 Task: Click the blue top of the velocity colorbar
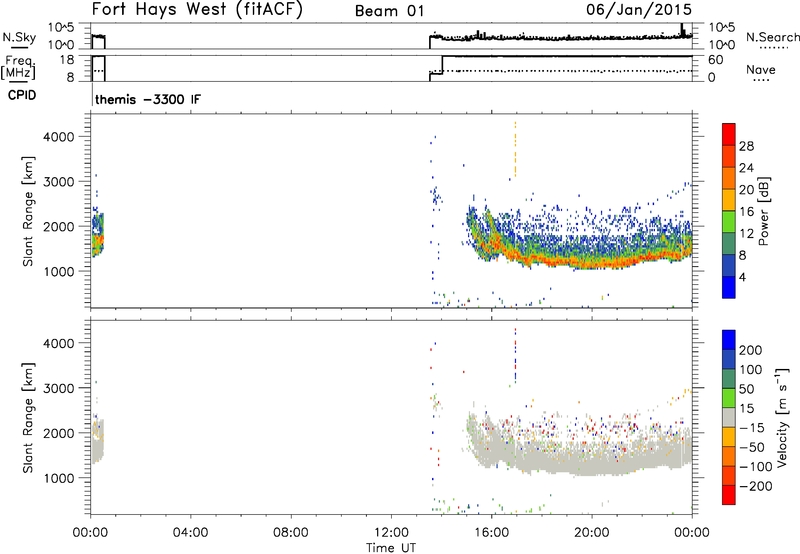[x=729, y=340]
